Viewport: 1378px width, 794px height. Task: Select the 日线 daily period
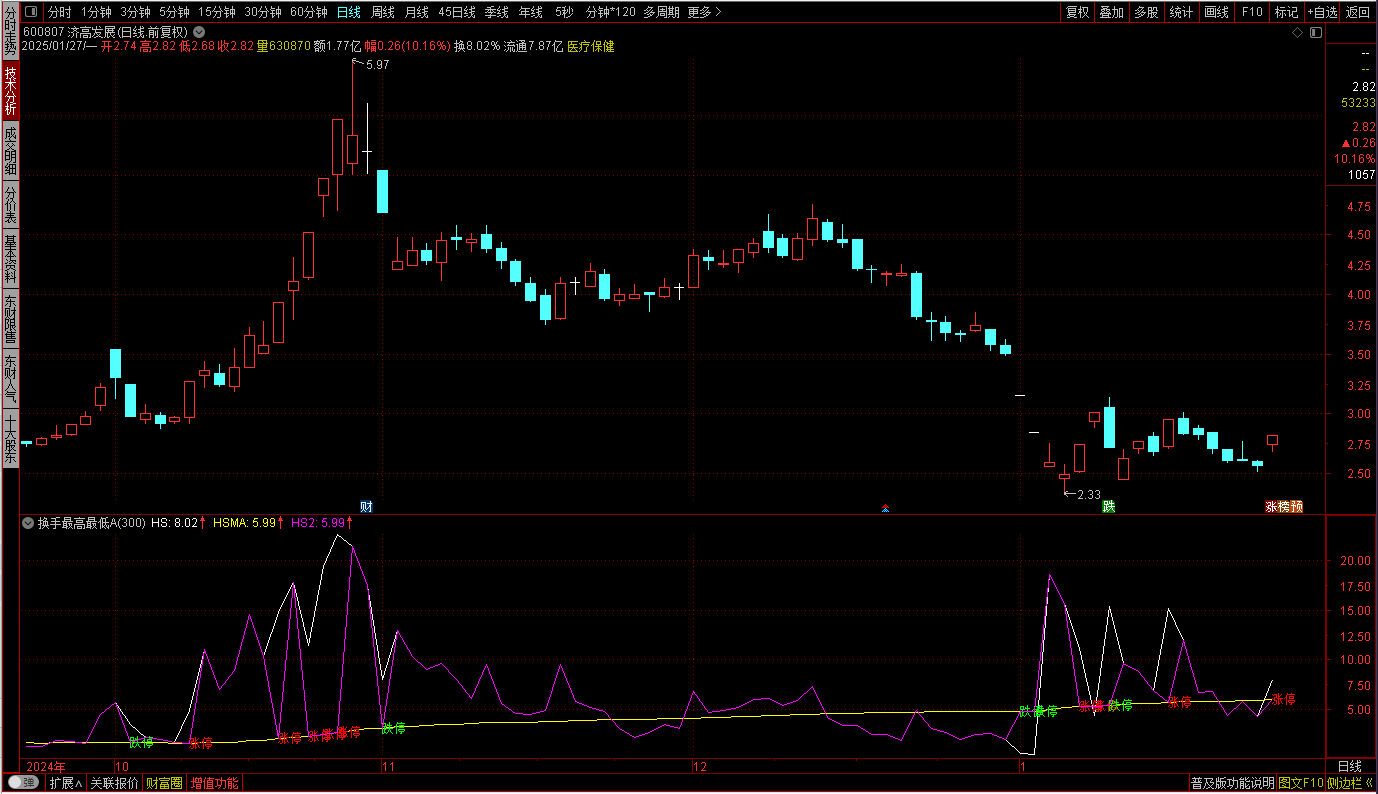click(348, 12)
